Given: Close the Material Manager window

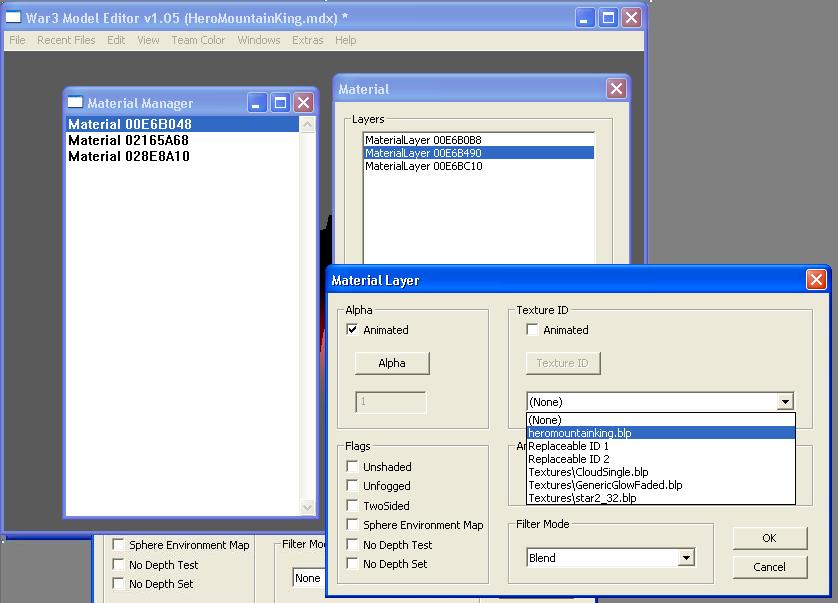Looking at the screenshot, I should tap(304, 103).
